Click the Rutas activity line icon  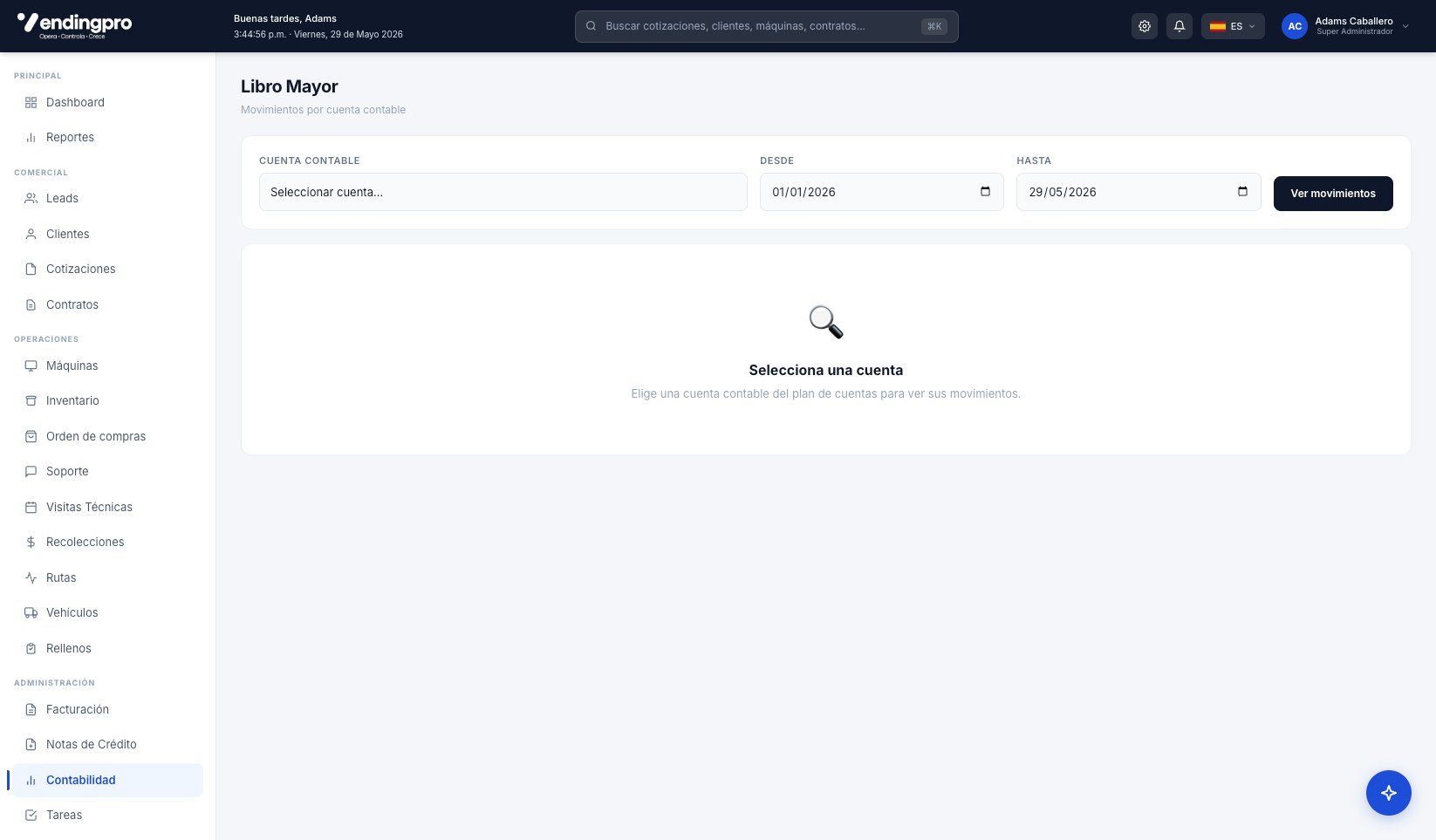pos(31,577)
